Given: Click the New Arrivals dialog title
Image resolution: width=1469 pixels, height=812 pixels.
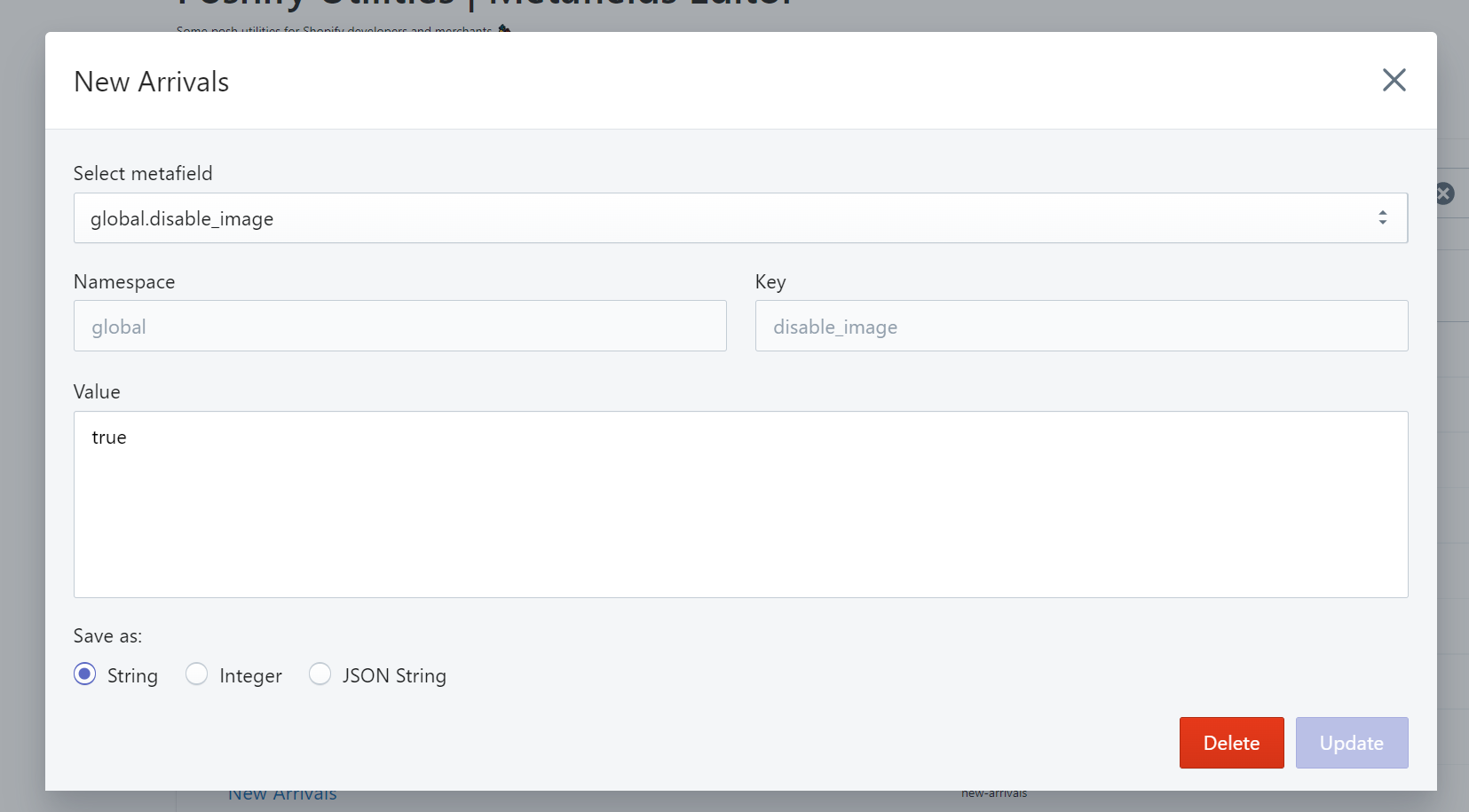Looking at the screenshot, I should [x=152, y=82].
